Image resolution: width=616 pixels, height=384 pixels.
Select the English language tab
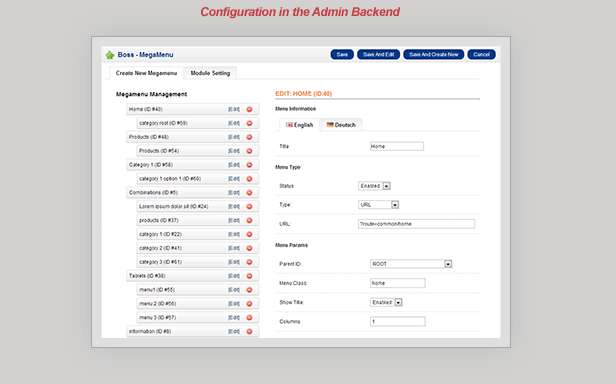(x=299, y=125)
